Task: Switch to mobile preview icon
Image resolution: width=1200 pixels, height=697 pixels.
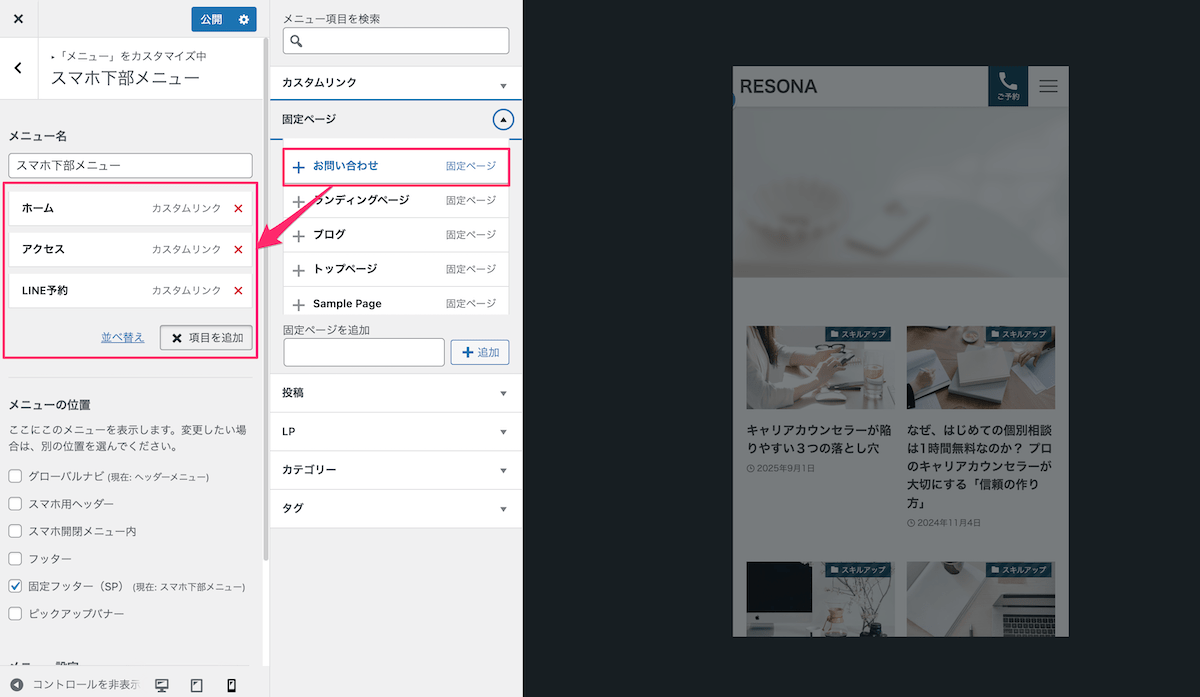Action: [231, 685]
